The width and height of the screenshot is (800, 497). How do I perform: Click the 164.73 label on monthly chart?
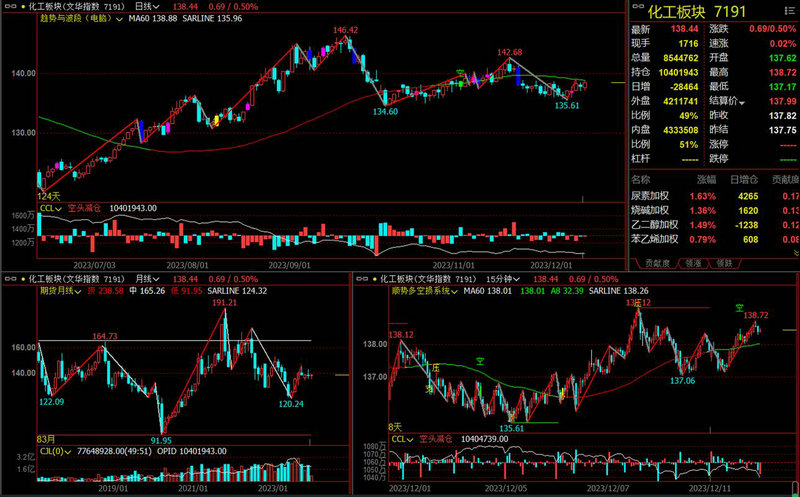click(x=105, y=336)
